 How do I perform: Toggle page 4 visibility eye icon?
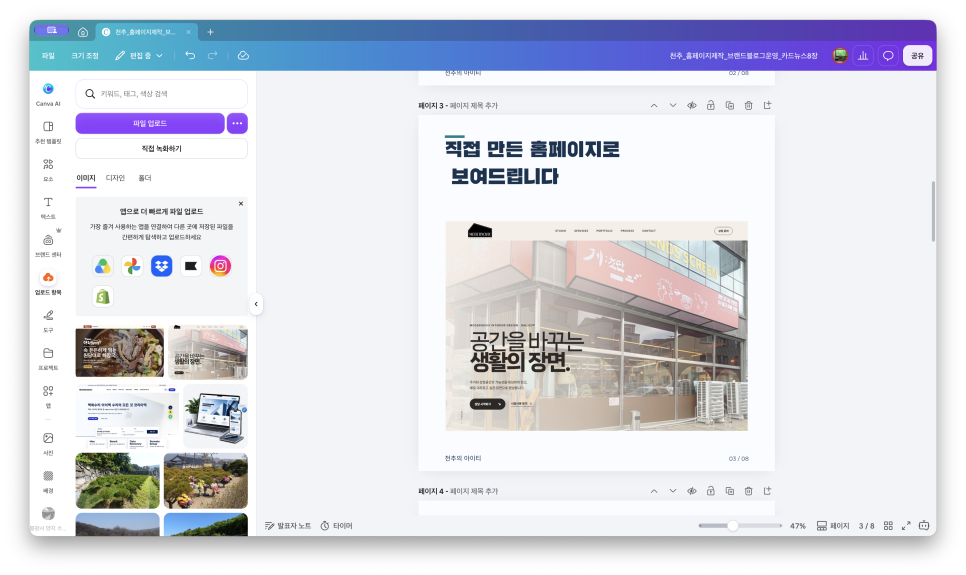[692, 491]
